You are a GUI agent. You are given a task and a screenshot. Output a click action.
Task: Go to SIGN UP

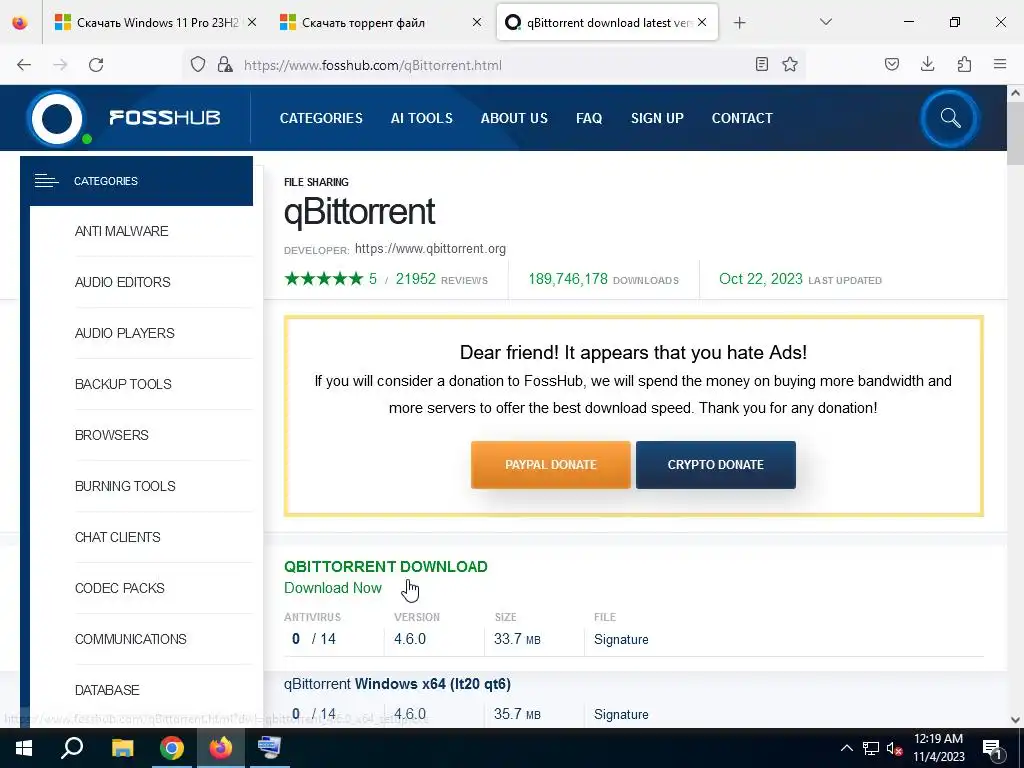point(657,118)
